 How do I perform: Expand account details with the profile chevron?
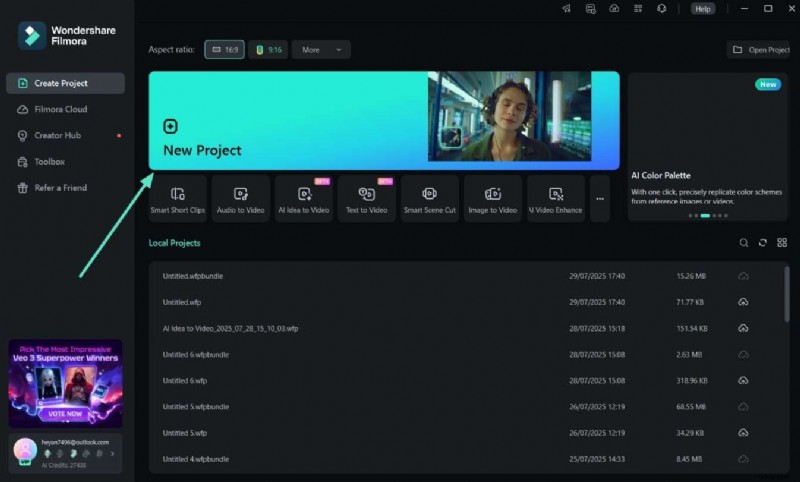[112, 453]
